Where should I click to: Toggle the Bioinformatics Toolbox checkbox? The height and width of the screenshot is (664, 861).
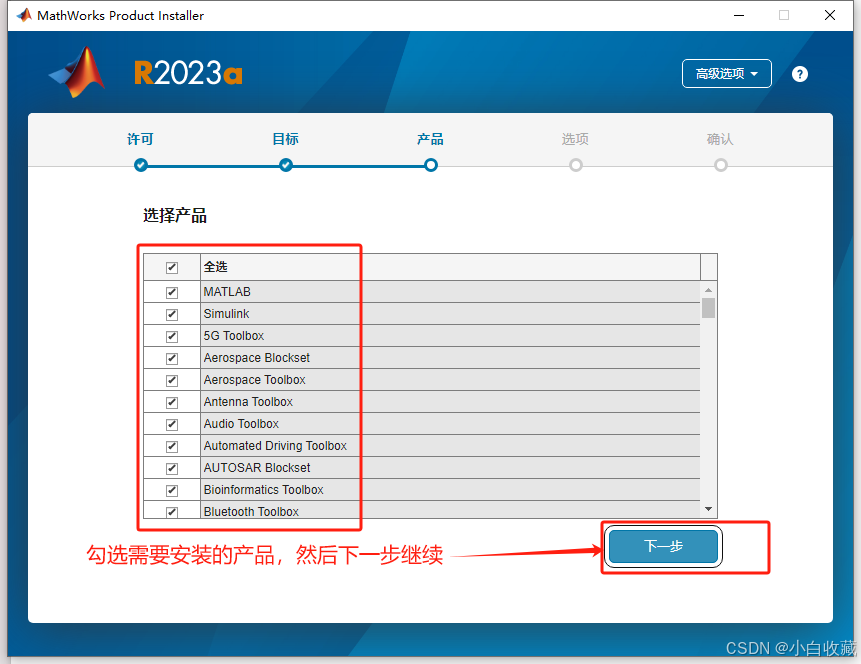coord(172,490)
